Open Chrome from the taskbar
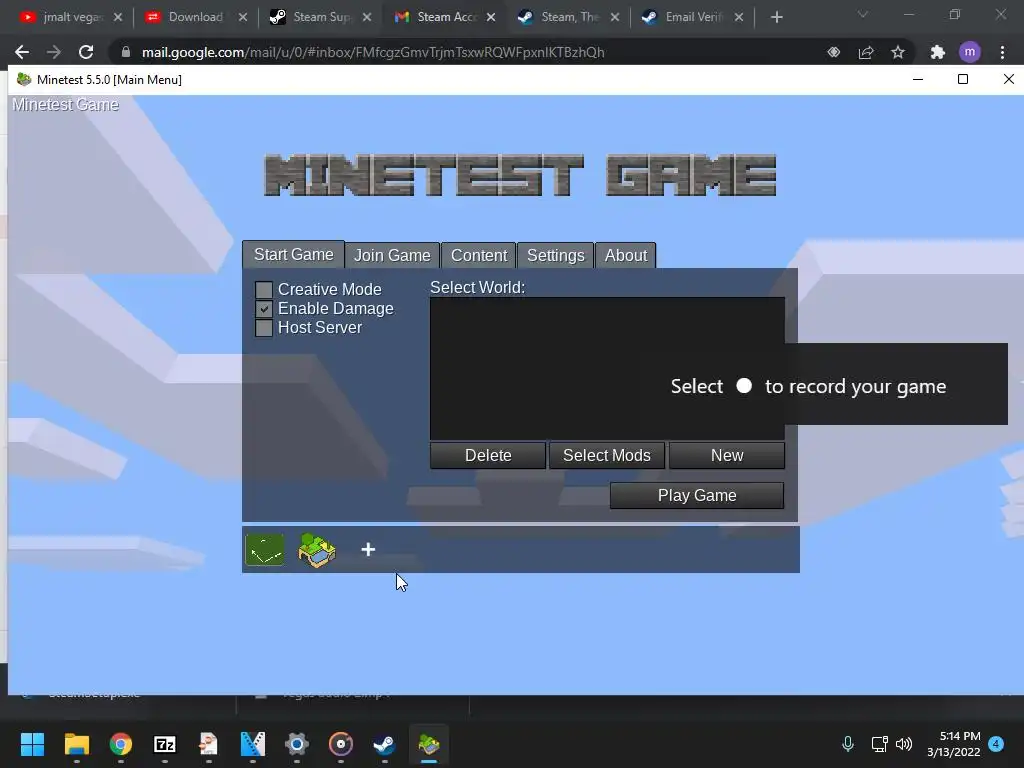This screenshot has width=1024, height=768. [x=121, y=744]
